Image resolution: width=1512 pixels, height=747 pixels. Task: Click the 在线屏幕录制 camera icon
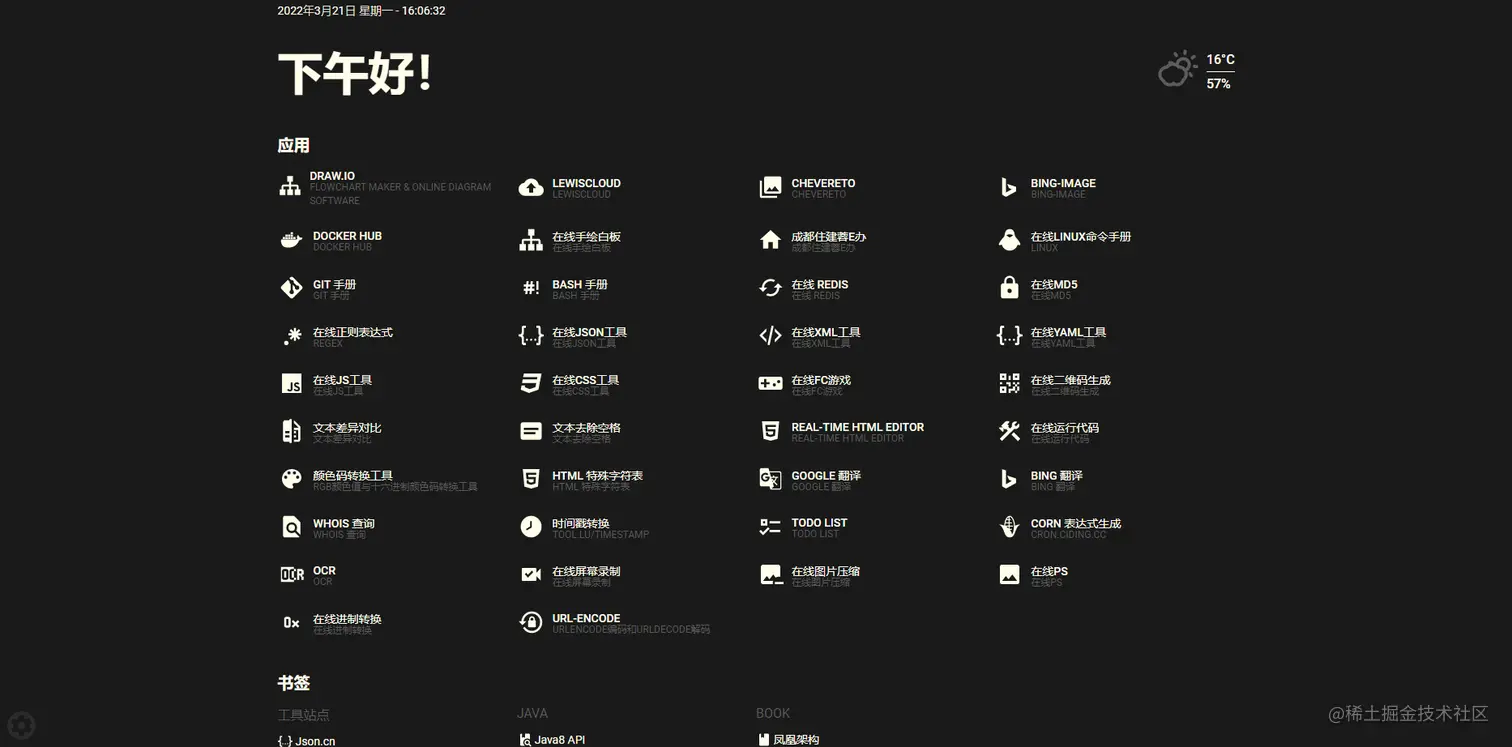(x=531, y=575)
